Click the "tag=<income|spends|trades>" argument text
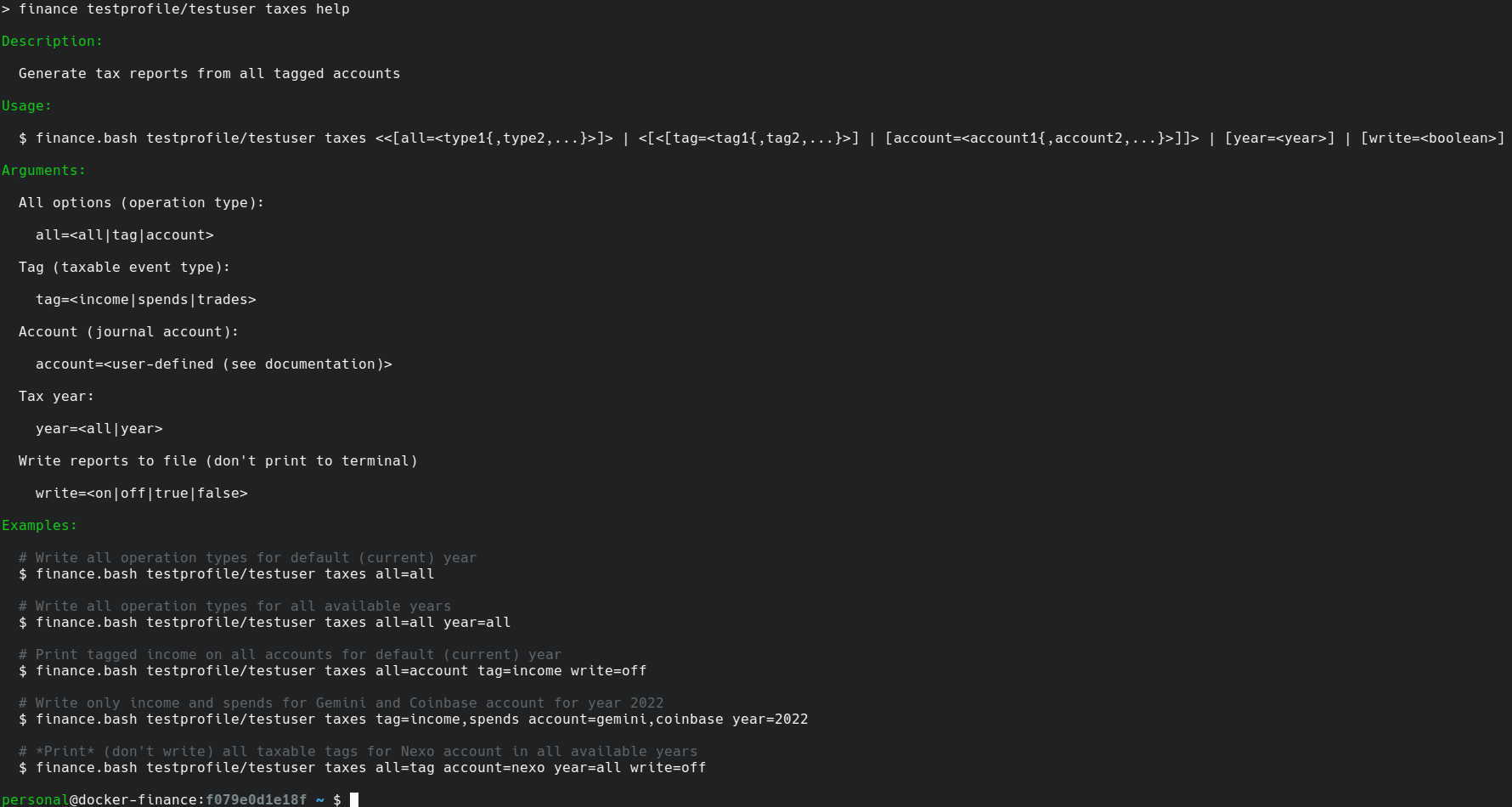1512x807 pixels. click(145, 300)
